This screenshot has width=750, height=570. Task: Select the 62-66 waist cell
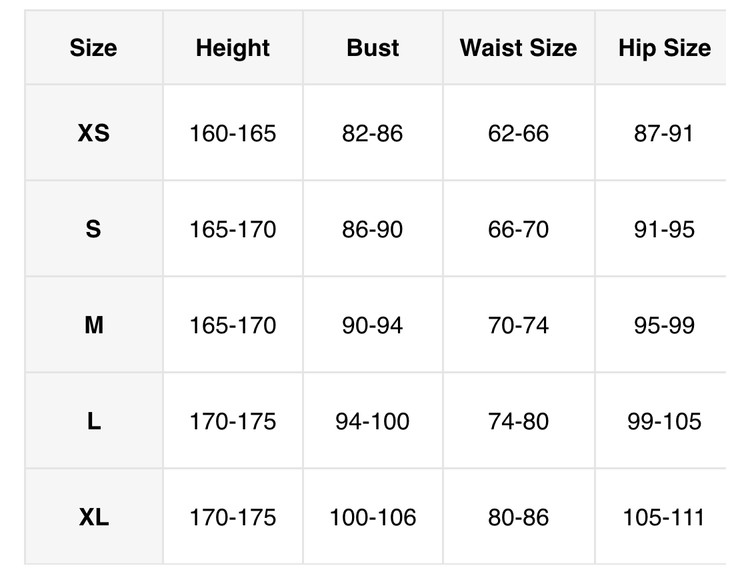point(518,133)
